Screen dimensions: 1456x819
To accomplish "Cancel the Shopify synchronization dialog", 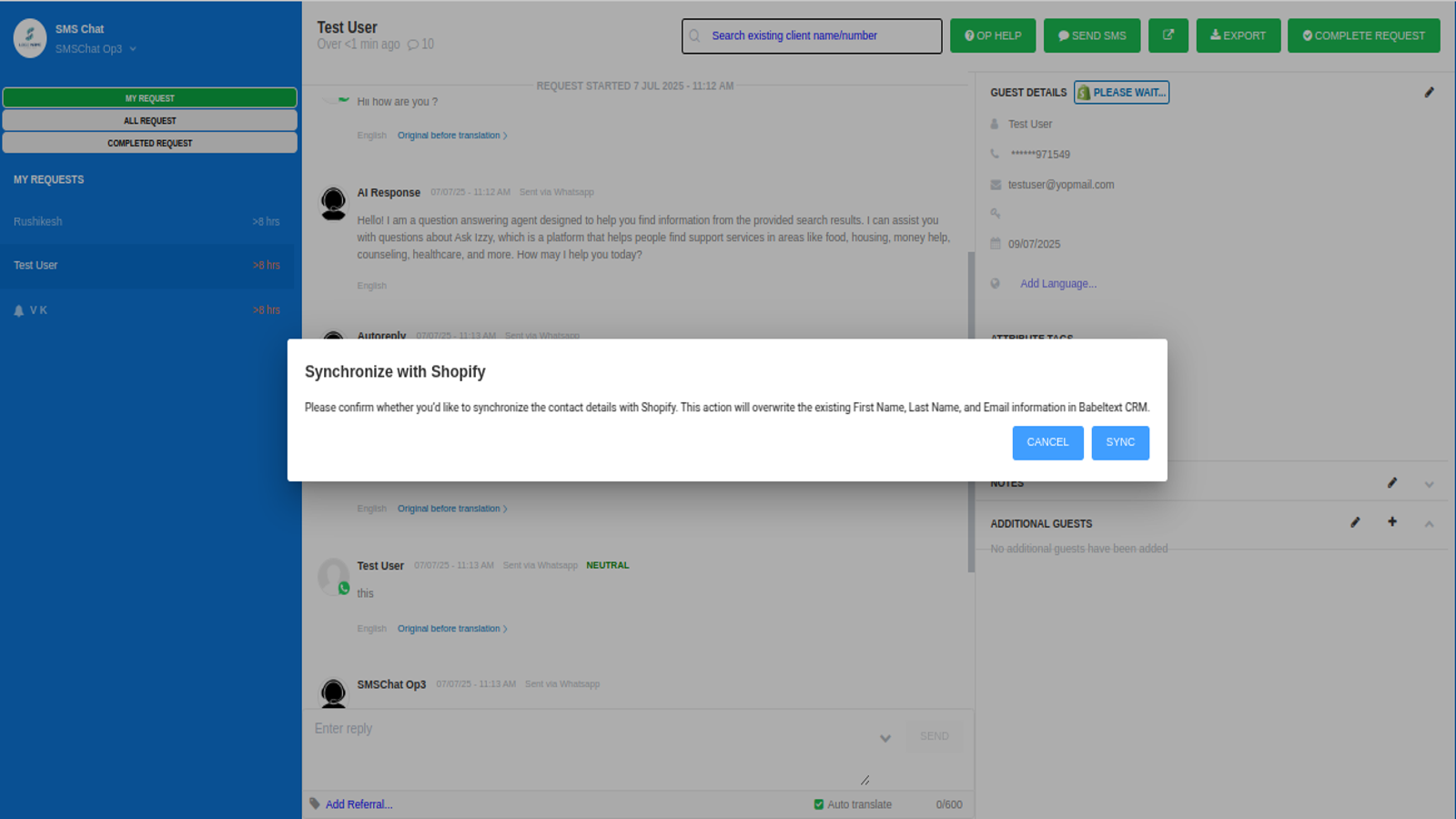I will [1047, 442].
